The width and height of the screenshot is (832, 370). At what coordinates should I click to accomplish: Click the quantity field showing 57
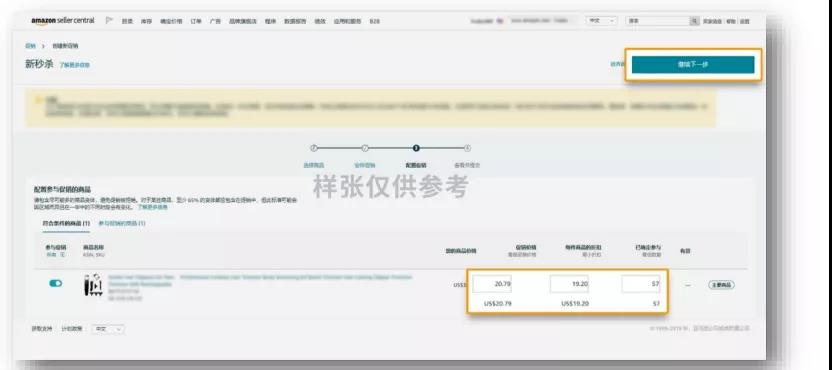coord(641,284)
